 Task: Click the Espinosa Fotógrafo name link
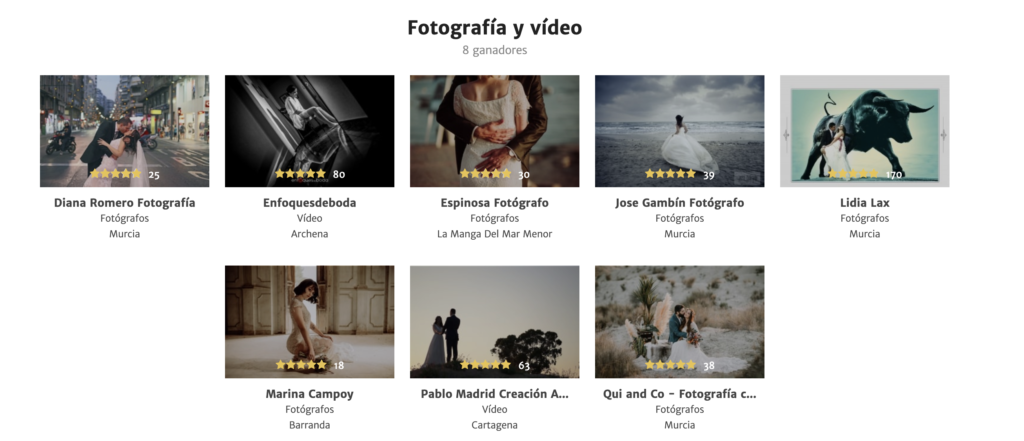tap(494, 203)
